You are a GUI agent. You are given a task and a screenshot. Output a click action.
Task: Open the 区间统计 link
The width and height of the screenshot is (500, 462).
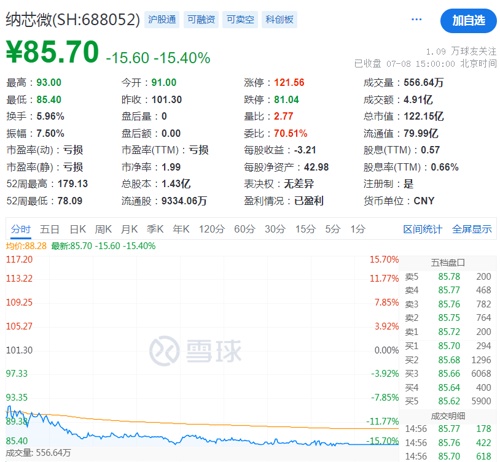point(422,229)
